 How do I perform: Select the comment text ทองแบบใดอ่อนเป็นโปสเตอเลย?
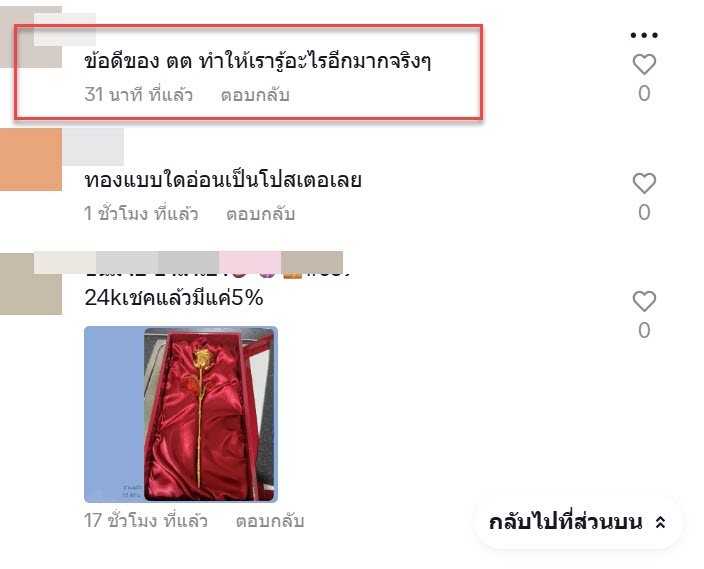tap(223, 180)
